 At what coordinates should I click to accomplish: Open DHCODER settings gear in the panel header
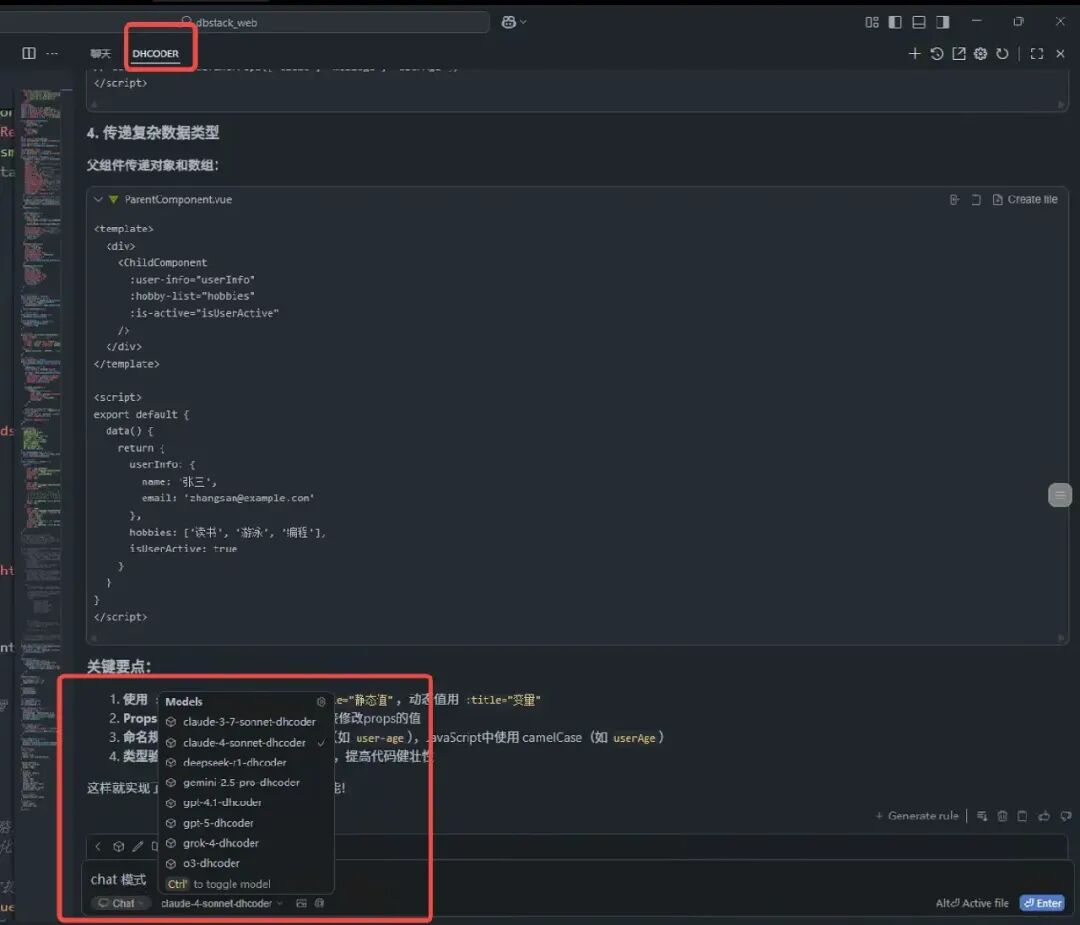point(980,54)
